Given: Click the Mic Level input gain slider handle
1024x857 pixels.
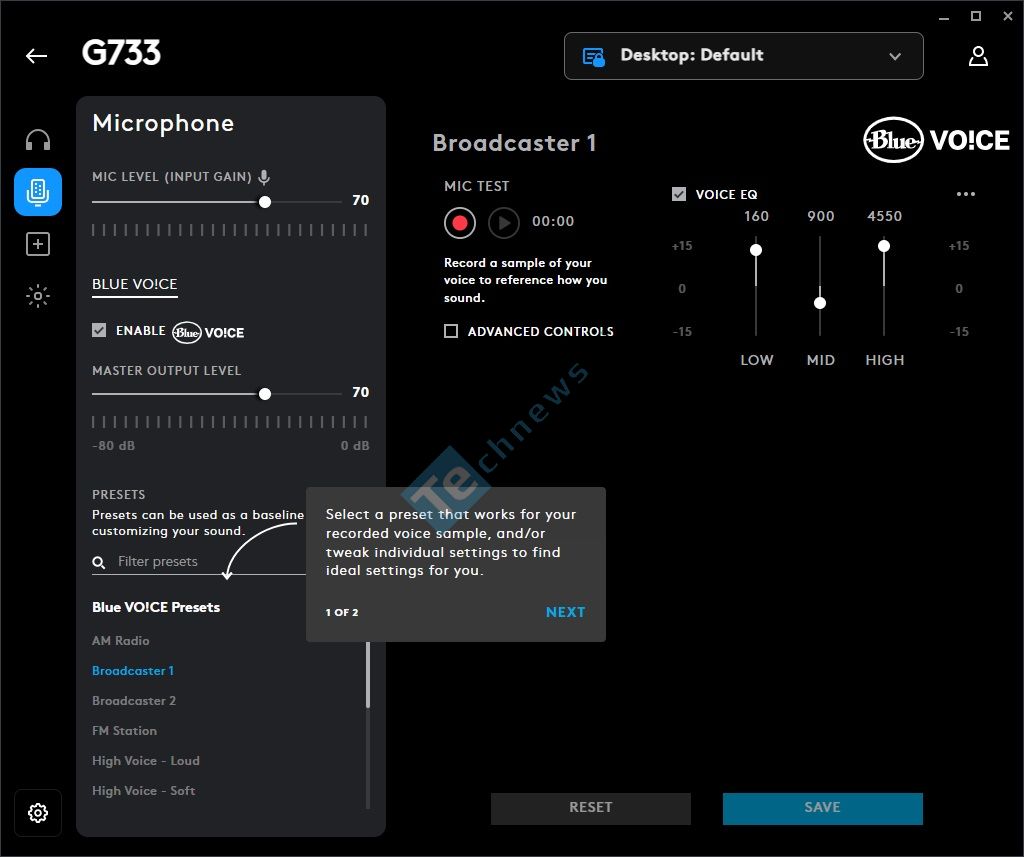Looking at the screenshot, I should tap(264, 202).
